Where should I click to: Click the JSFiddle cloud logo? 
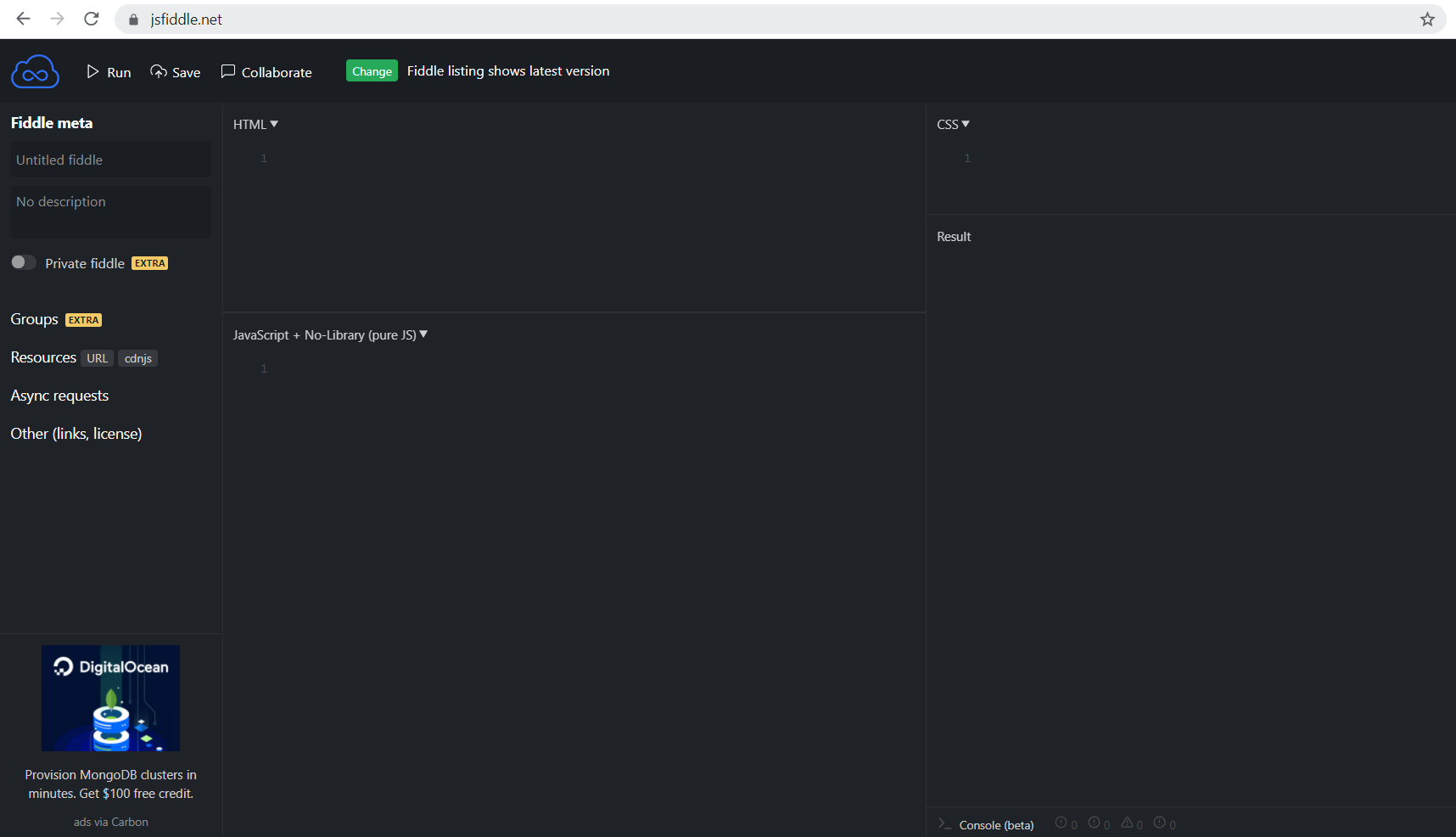(x=35, y=72)
